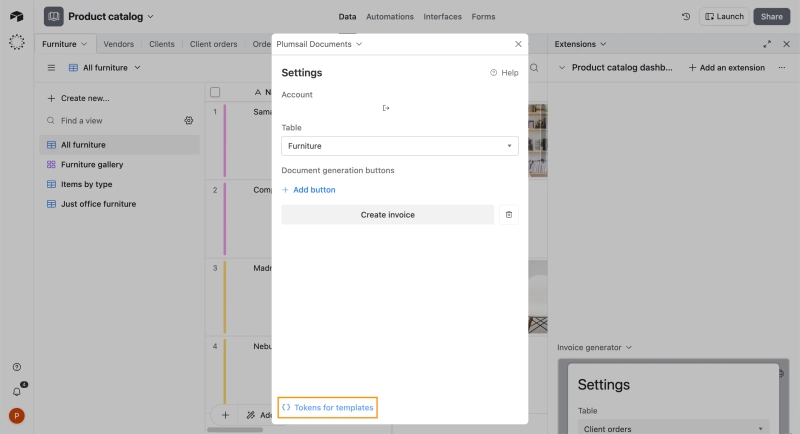Collapse the Product catalog dashboard chevron
The width and height of the screenshot is (800, 434).
[562, 67]
